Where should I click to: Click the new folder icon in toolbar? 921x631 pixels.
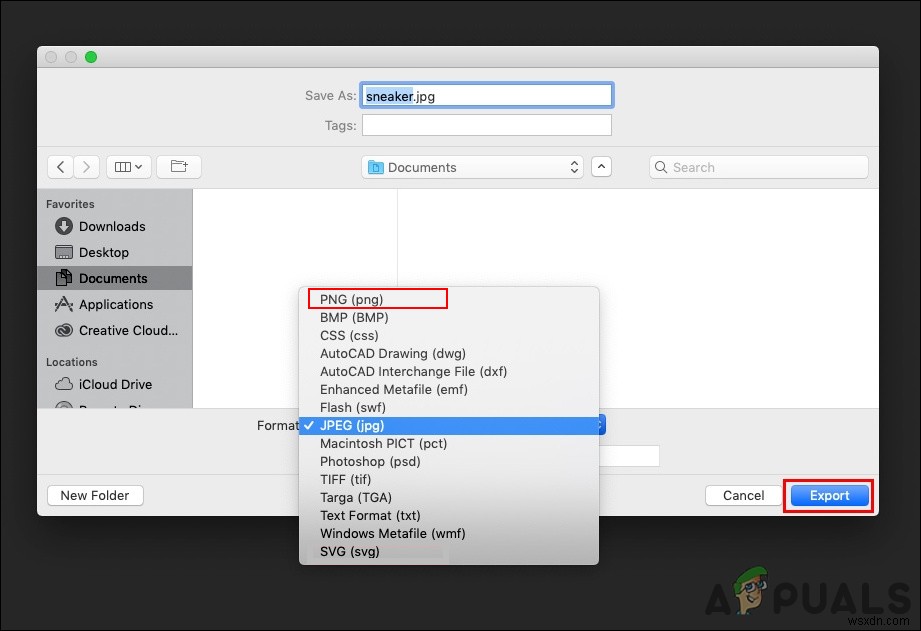179,167
